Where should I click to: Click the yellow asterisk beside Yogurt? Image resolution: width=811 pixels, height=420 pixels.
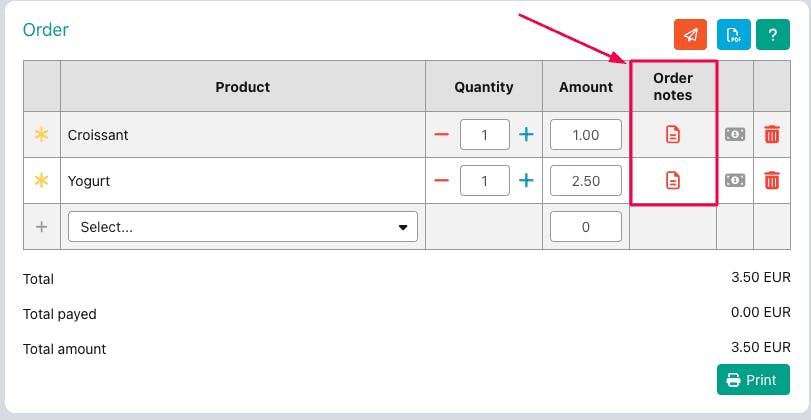point(42,180)
